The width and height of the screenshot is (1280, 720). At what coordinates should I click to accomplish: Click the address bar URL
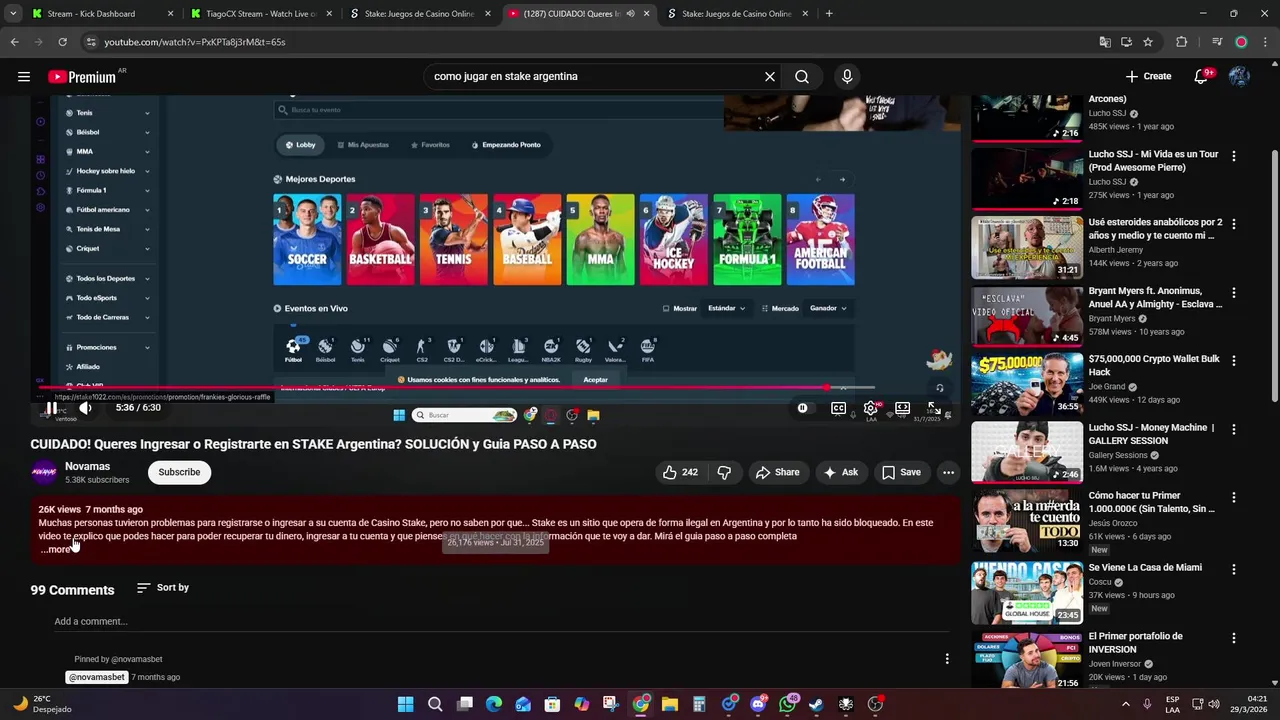(195, 42)
